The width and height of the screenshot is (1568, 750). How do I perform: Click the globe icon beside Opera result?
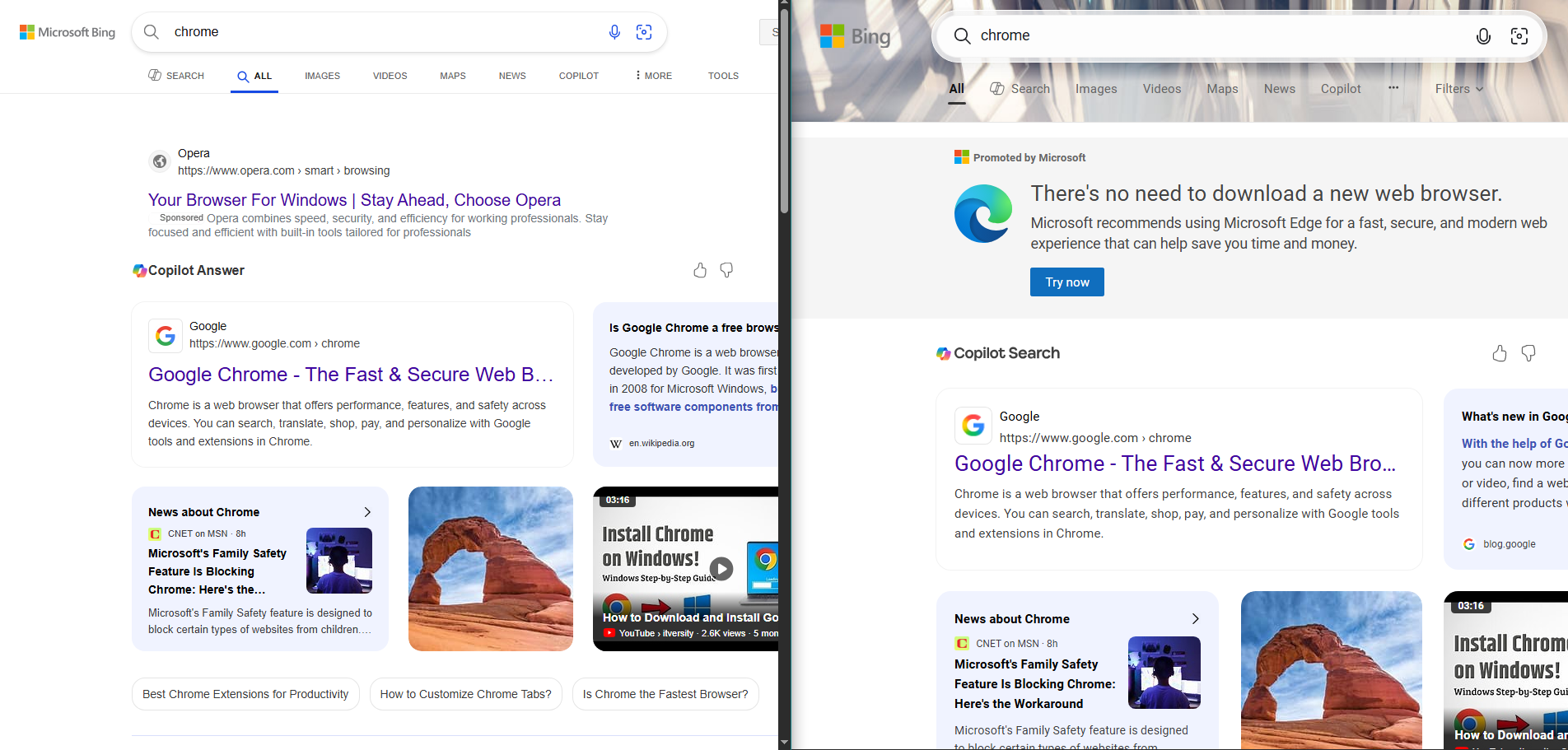point(160,161)
